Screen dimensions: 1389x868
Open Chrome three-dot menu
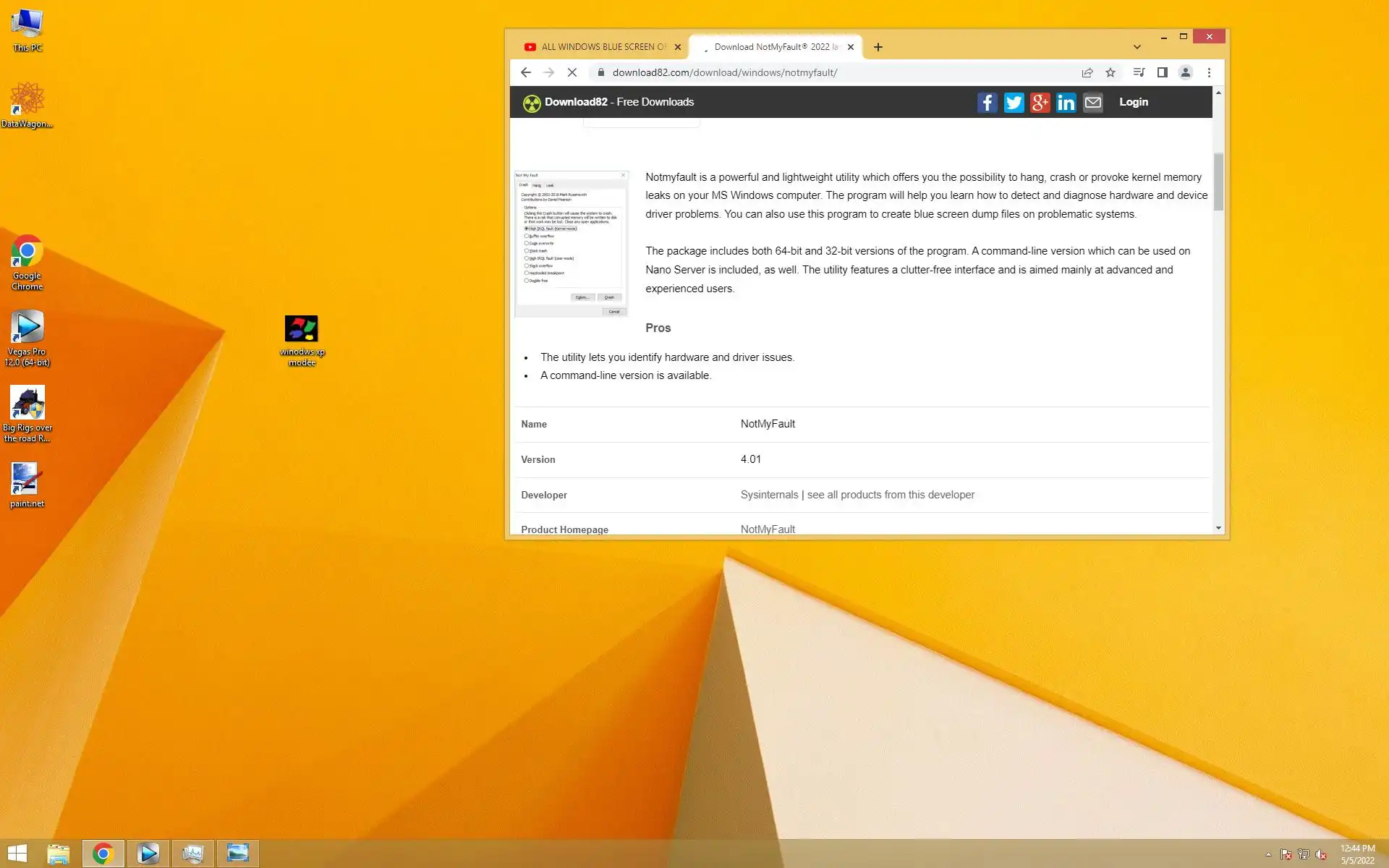[x=1209, y=72]
